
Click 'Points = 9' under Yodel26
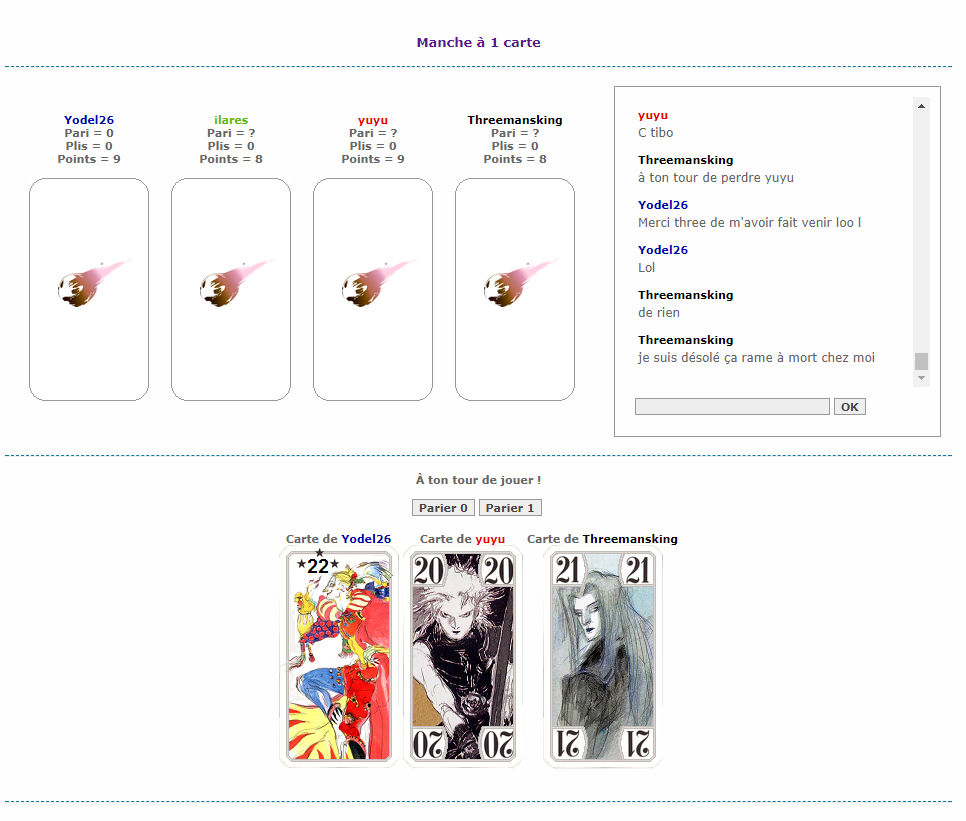89,159
